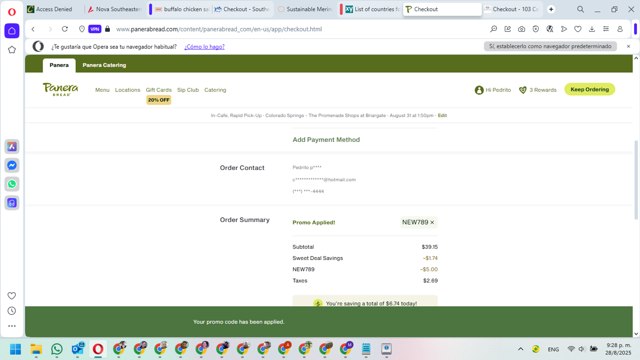
Task: Edit the pick-up order details
Action: [442, 116]
